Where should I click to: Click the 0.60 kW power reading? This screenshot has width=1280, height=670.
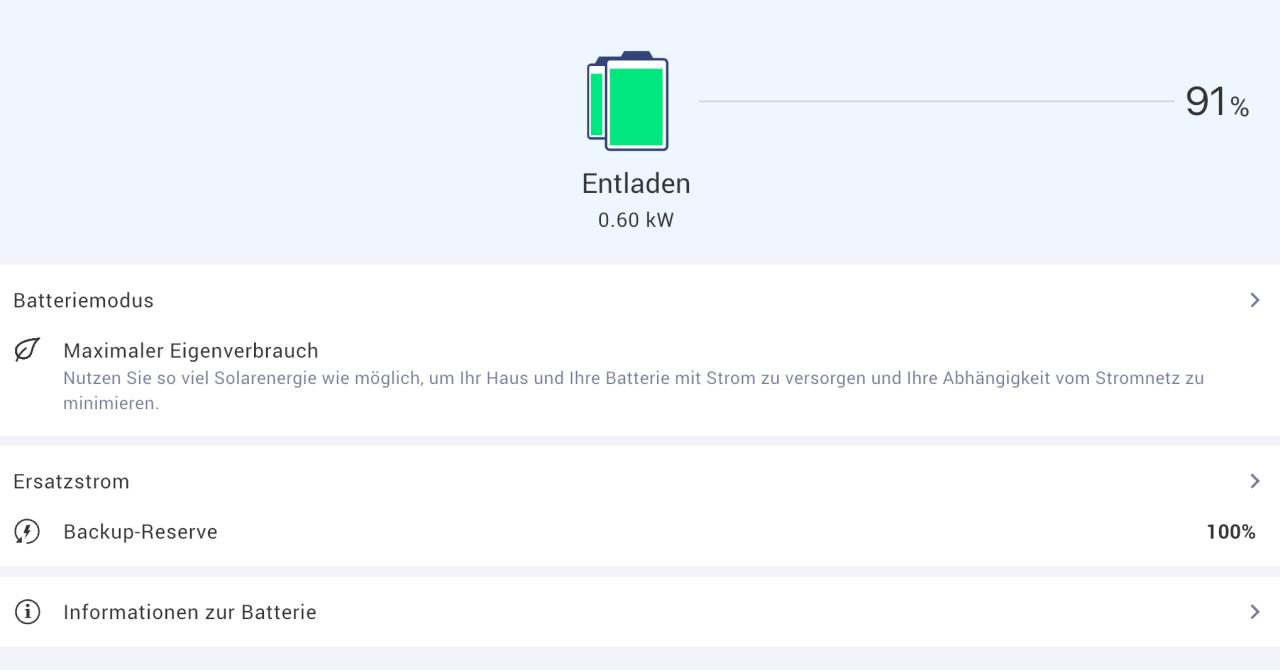click(636, 220)
